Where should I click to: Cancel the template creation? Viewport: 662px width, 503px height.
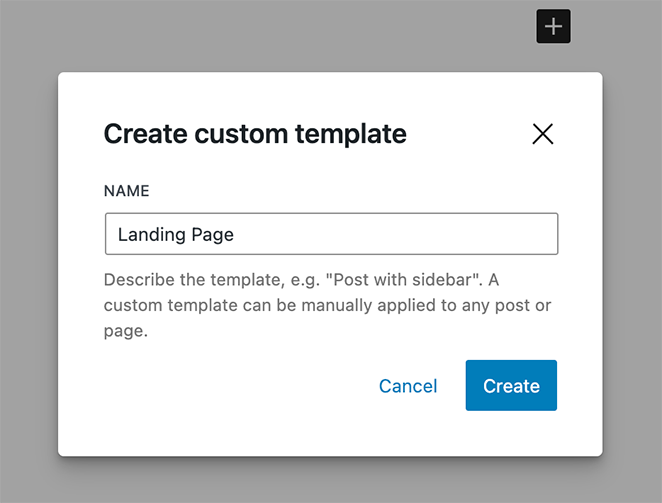408,386
